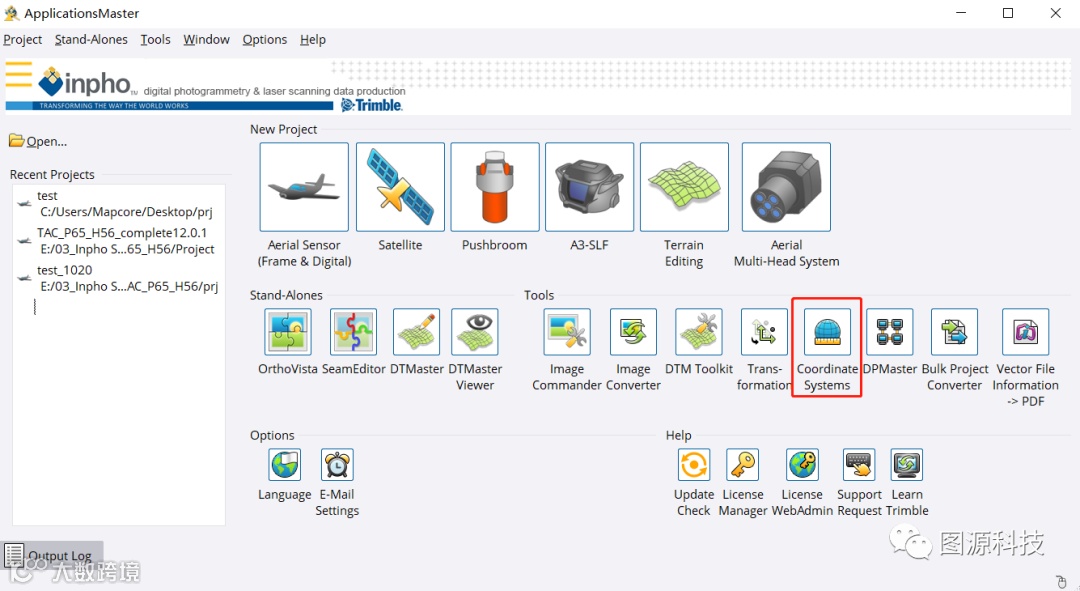Open the Tools menu
The image size is (1080, 591).
click(156, 40)
